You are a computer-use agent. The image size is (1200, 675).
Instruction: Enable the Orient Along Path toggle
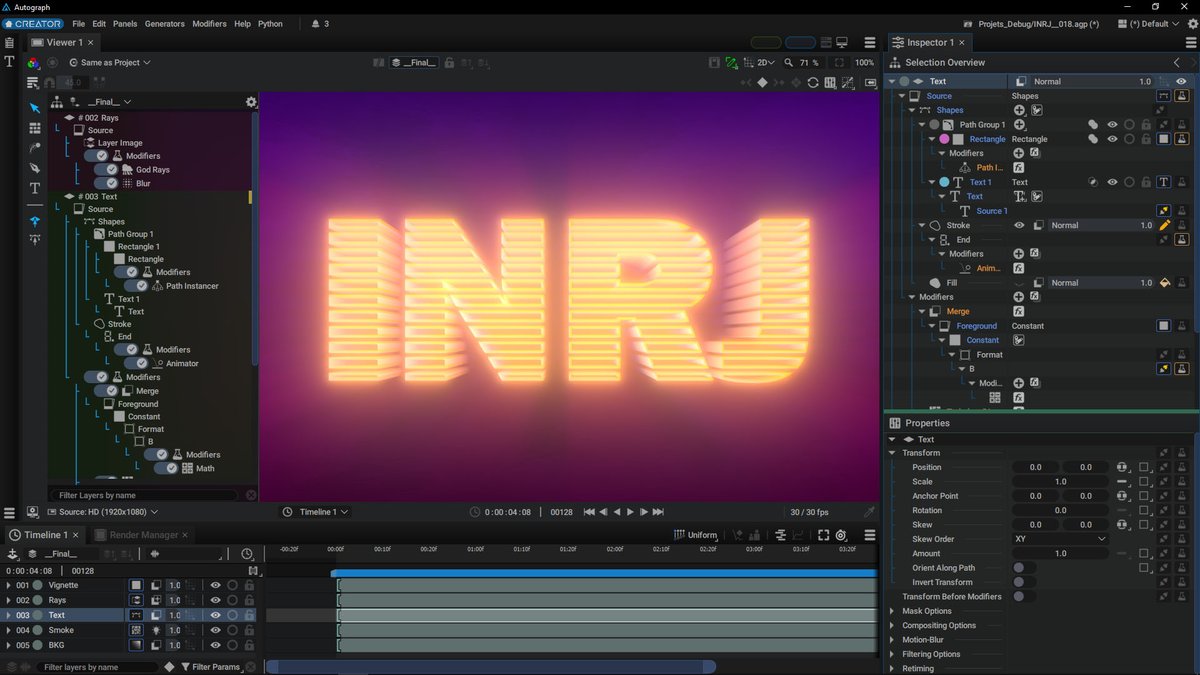point(1024,568)
